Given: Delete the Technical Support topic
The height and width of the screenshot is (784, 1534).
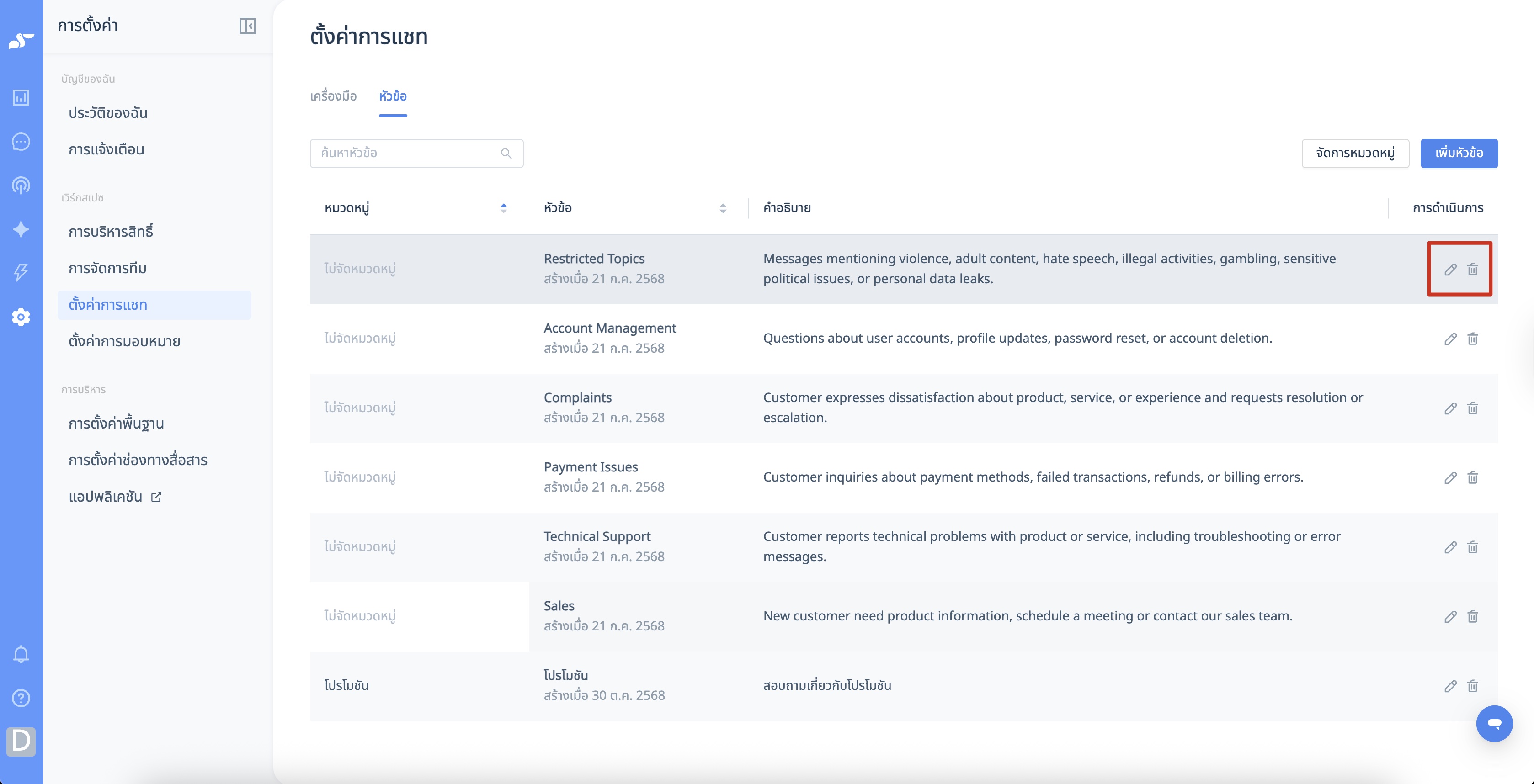Looking at the screenshot, I should (1473, 547).
